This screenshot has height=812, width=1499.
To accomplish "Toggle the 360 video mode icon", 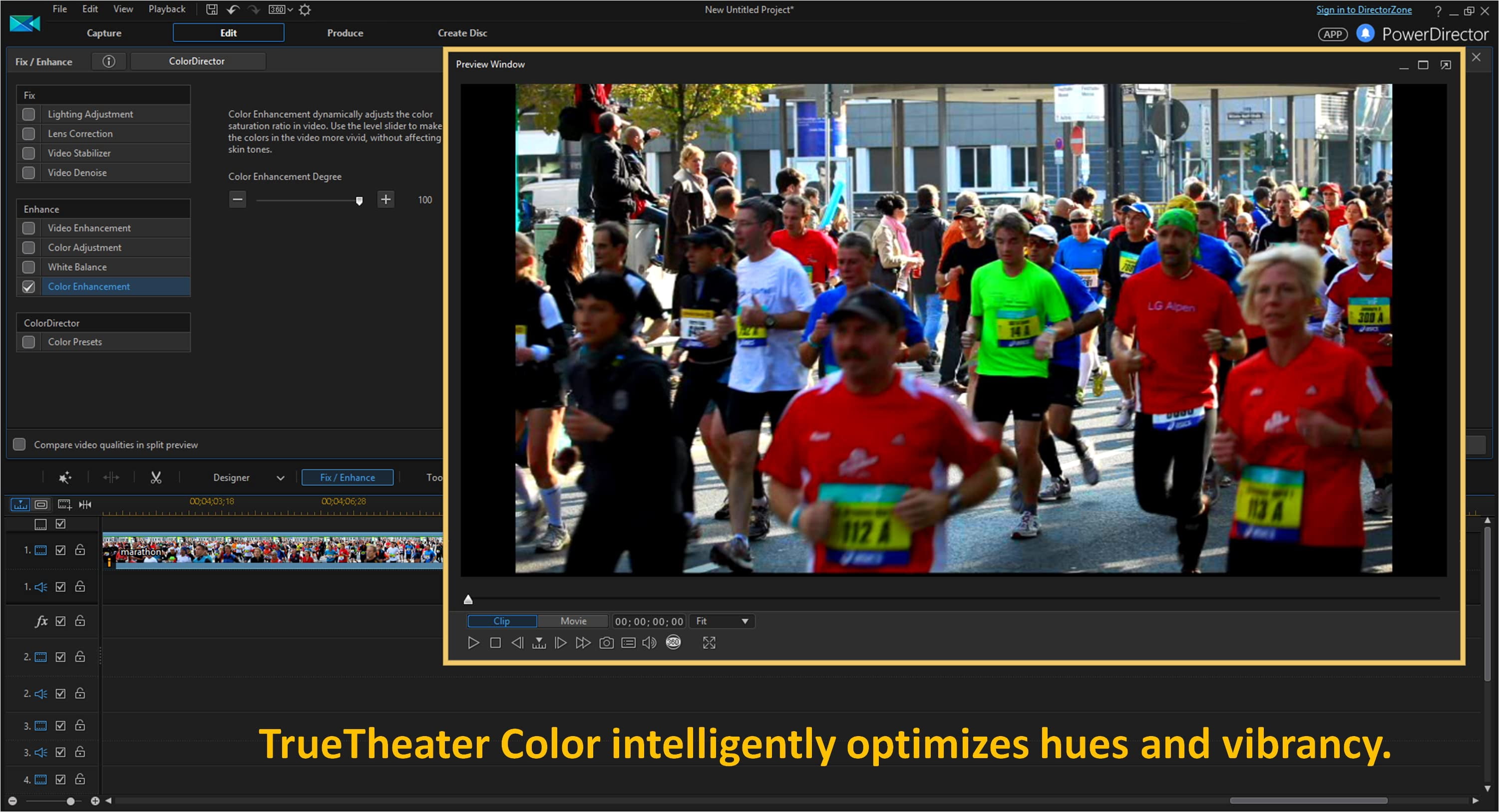I will (673, 642).
